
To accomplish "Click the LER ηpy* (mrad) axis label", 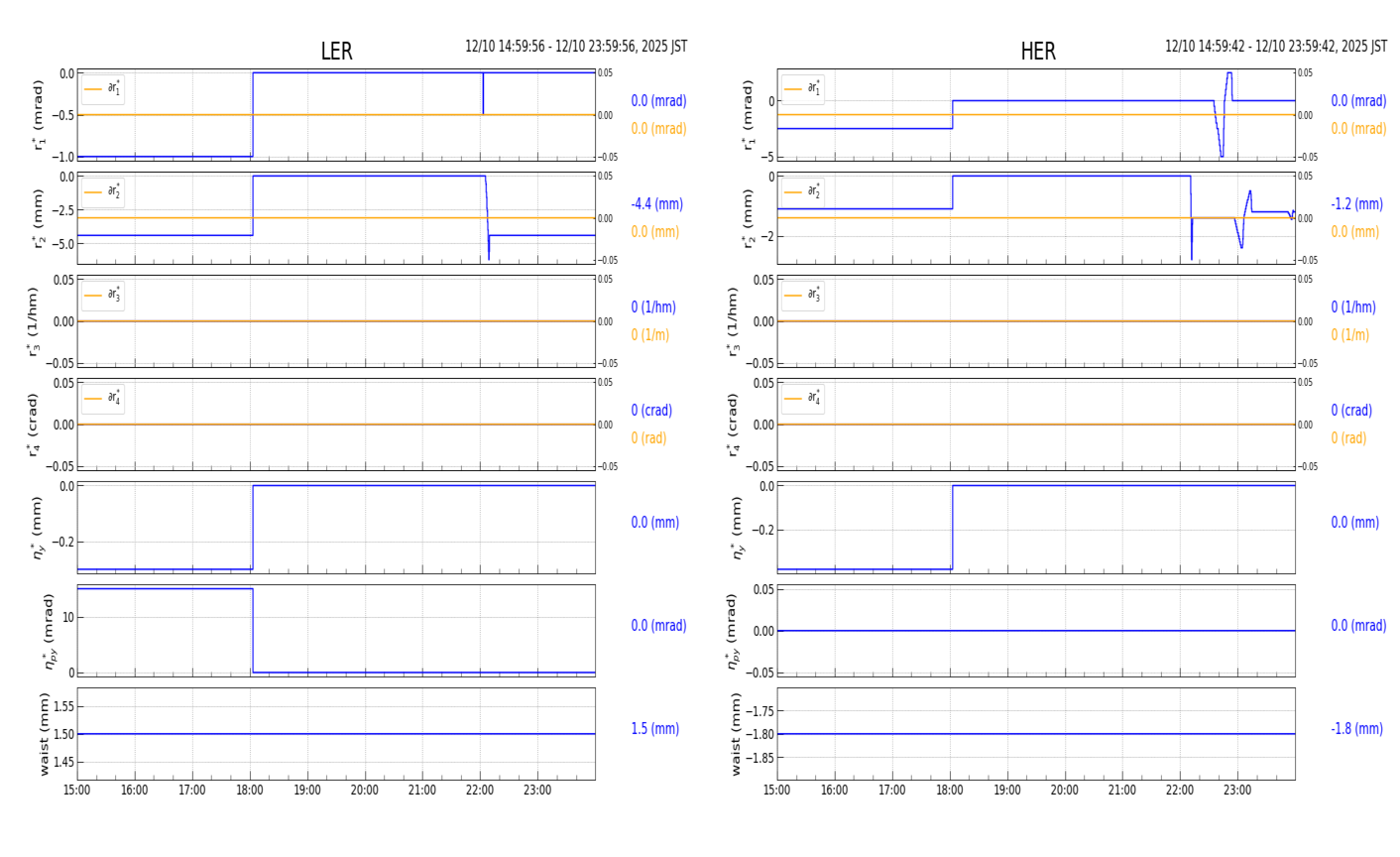I will [x=48, y=631].
